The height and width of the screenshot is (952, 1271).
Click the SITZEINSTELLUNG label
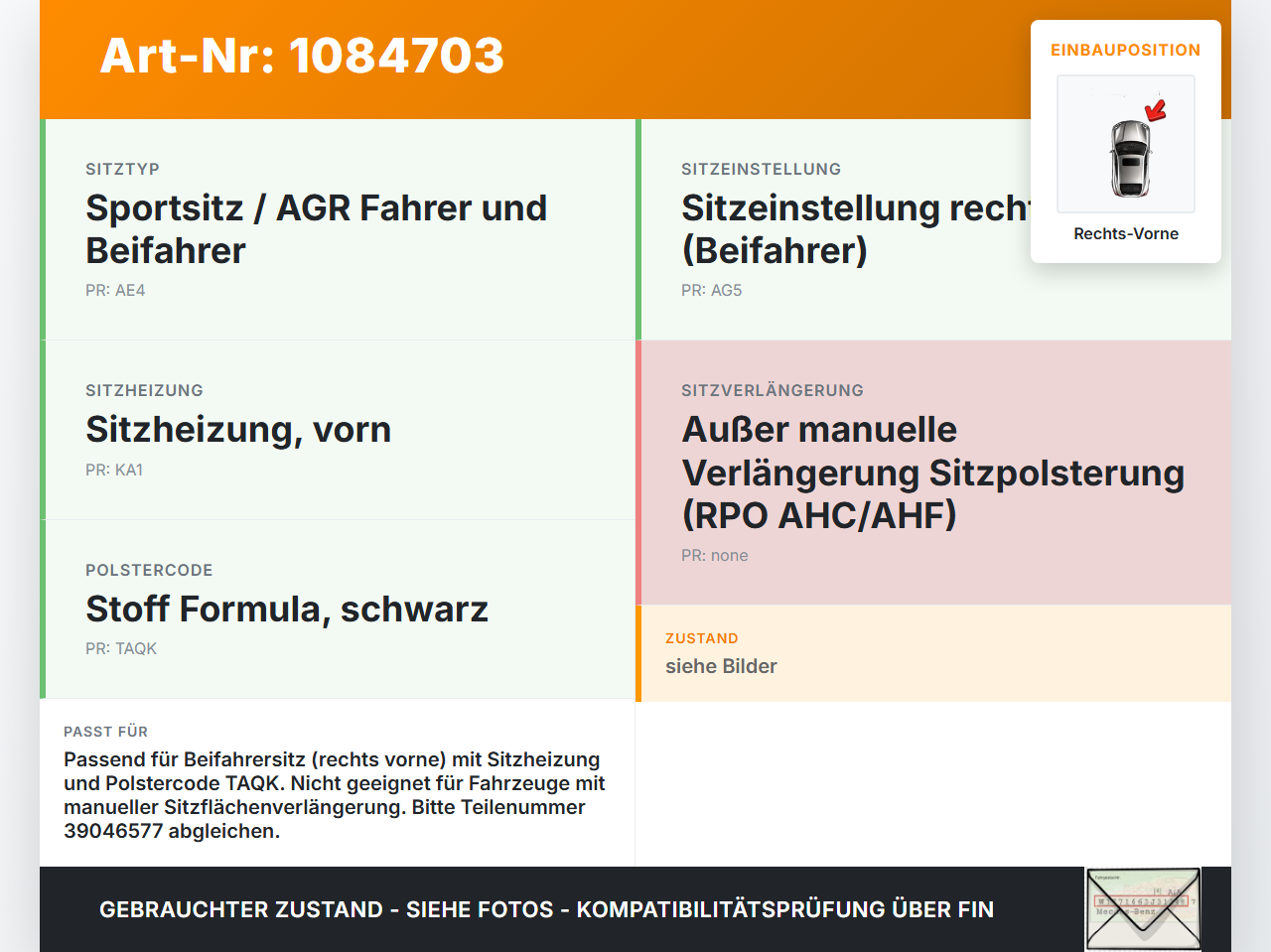point(761,169)
